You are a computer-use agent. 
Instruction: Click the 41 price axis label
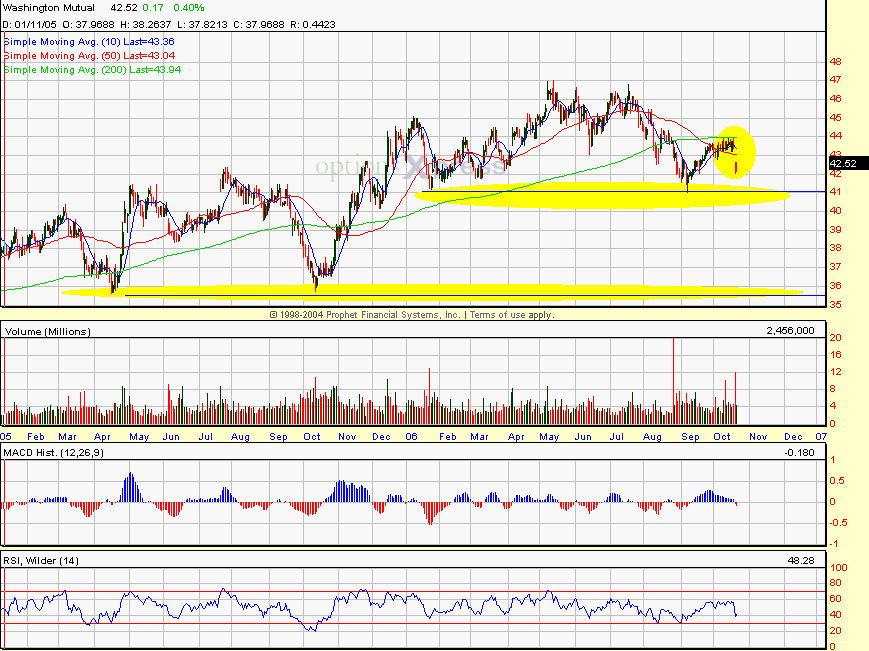tap(836, 192)
